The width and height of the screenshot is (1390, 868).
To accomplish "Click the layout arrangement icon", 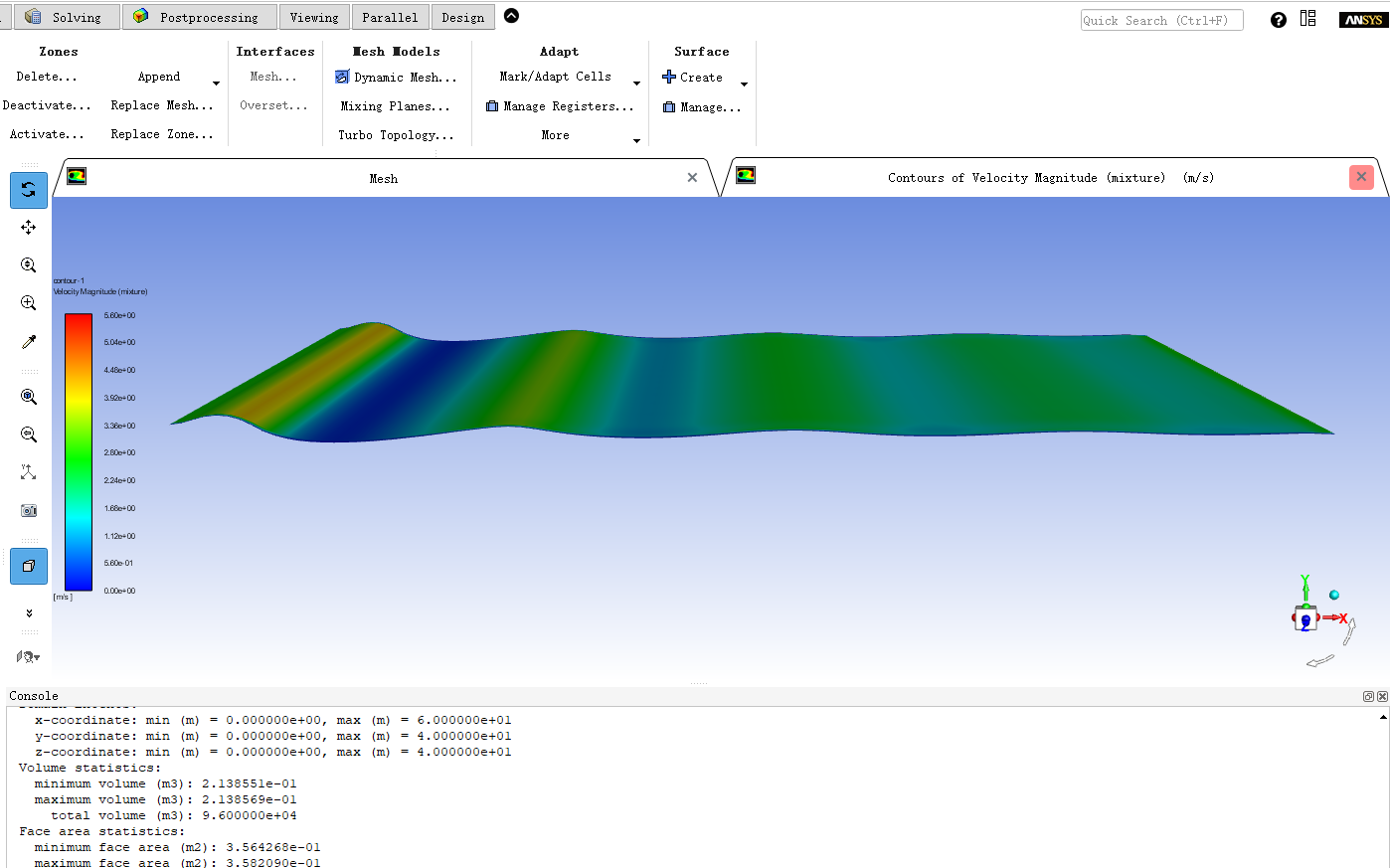I will point(1308,19).
